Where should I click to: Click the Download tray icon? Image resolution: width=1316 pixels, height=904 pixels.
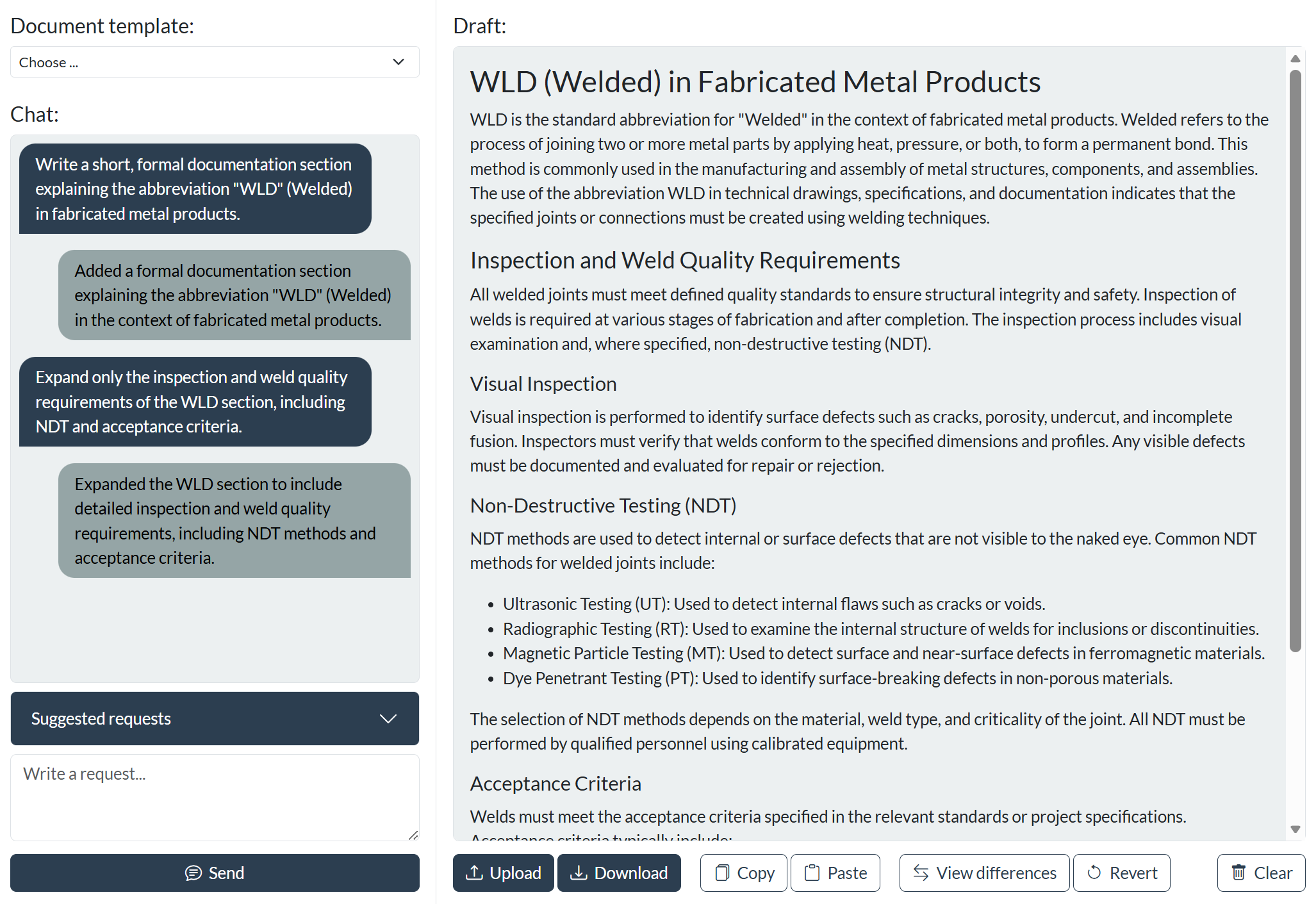point(579,873)
